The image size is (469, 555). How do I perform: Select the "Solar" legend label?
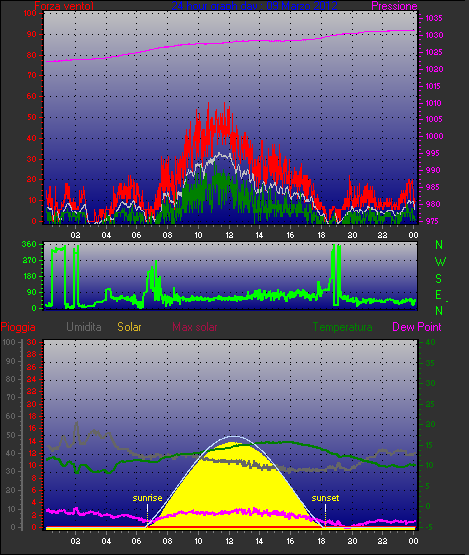[x=129, y=327]
